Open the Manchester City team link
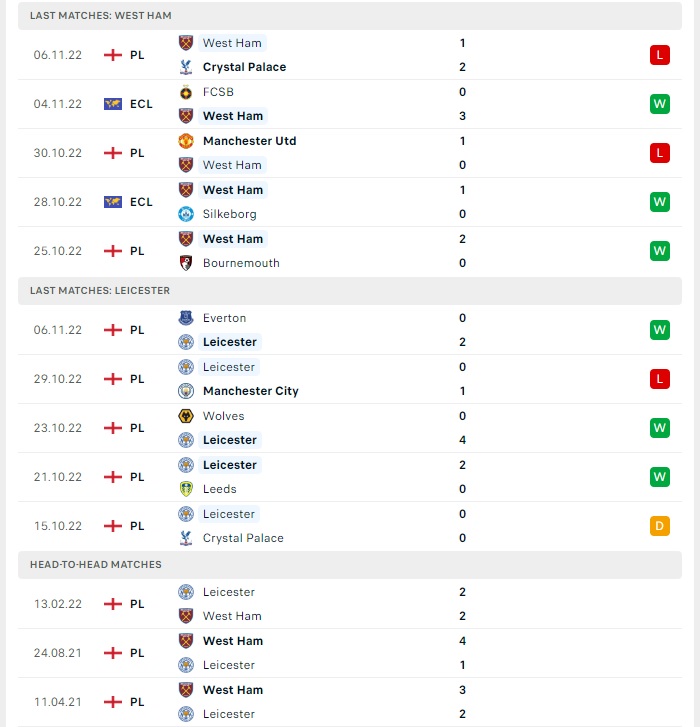Screen dimensions: 700x727 click(x=251, y=391)
